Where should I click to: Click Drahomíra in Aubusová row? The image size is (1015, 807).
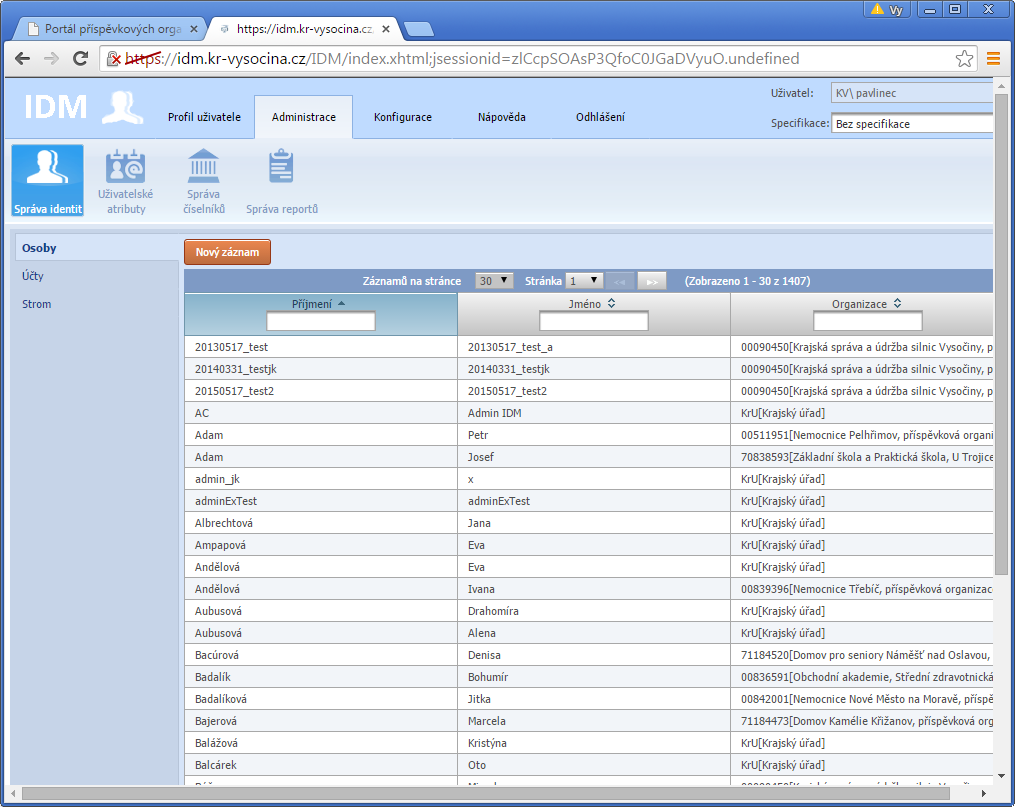click(x=594, y=611)
